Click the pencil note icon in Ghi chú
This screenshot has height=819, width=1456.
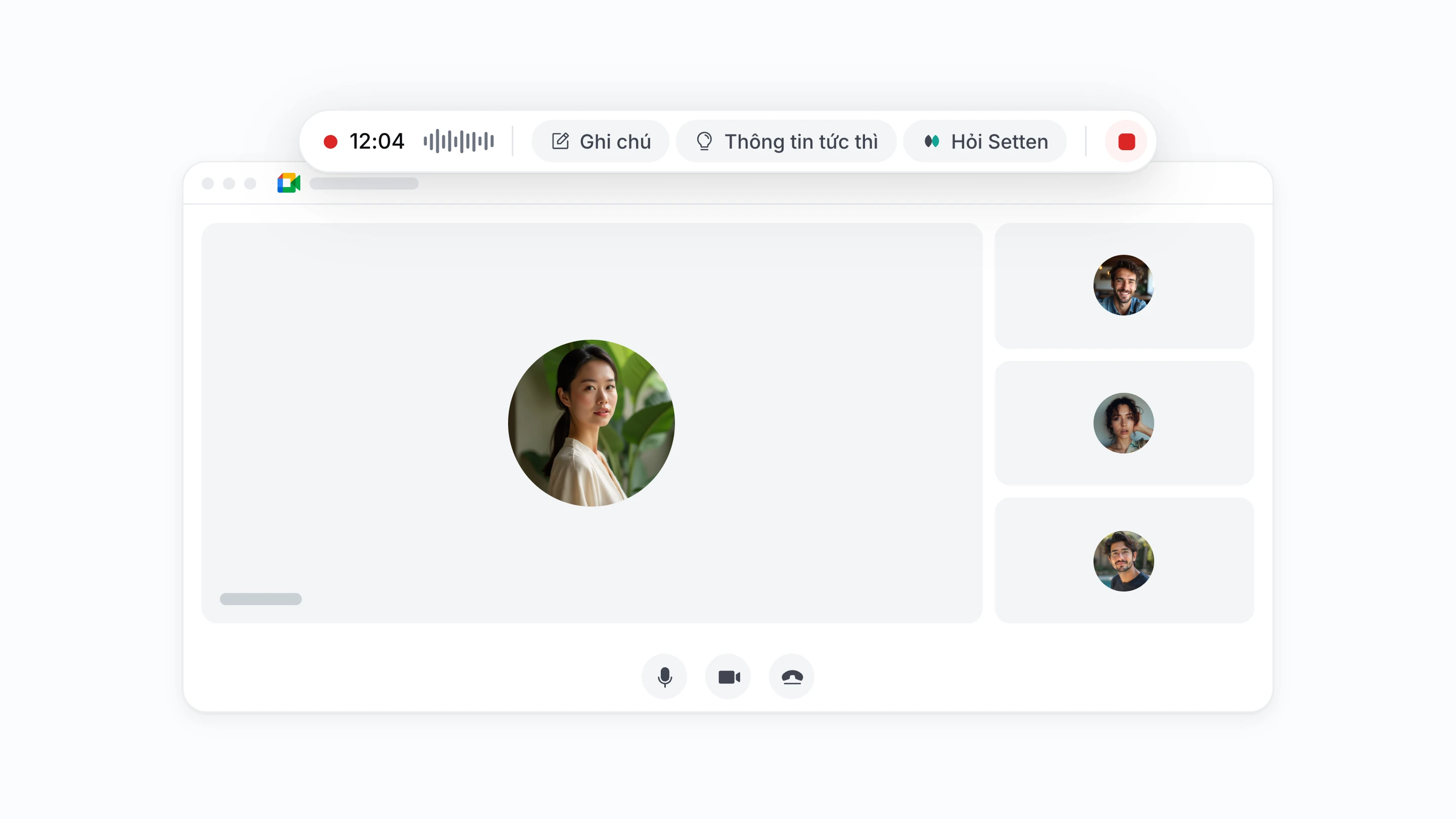pyautogui.click(x=560, y=141)
